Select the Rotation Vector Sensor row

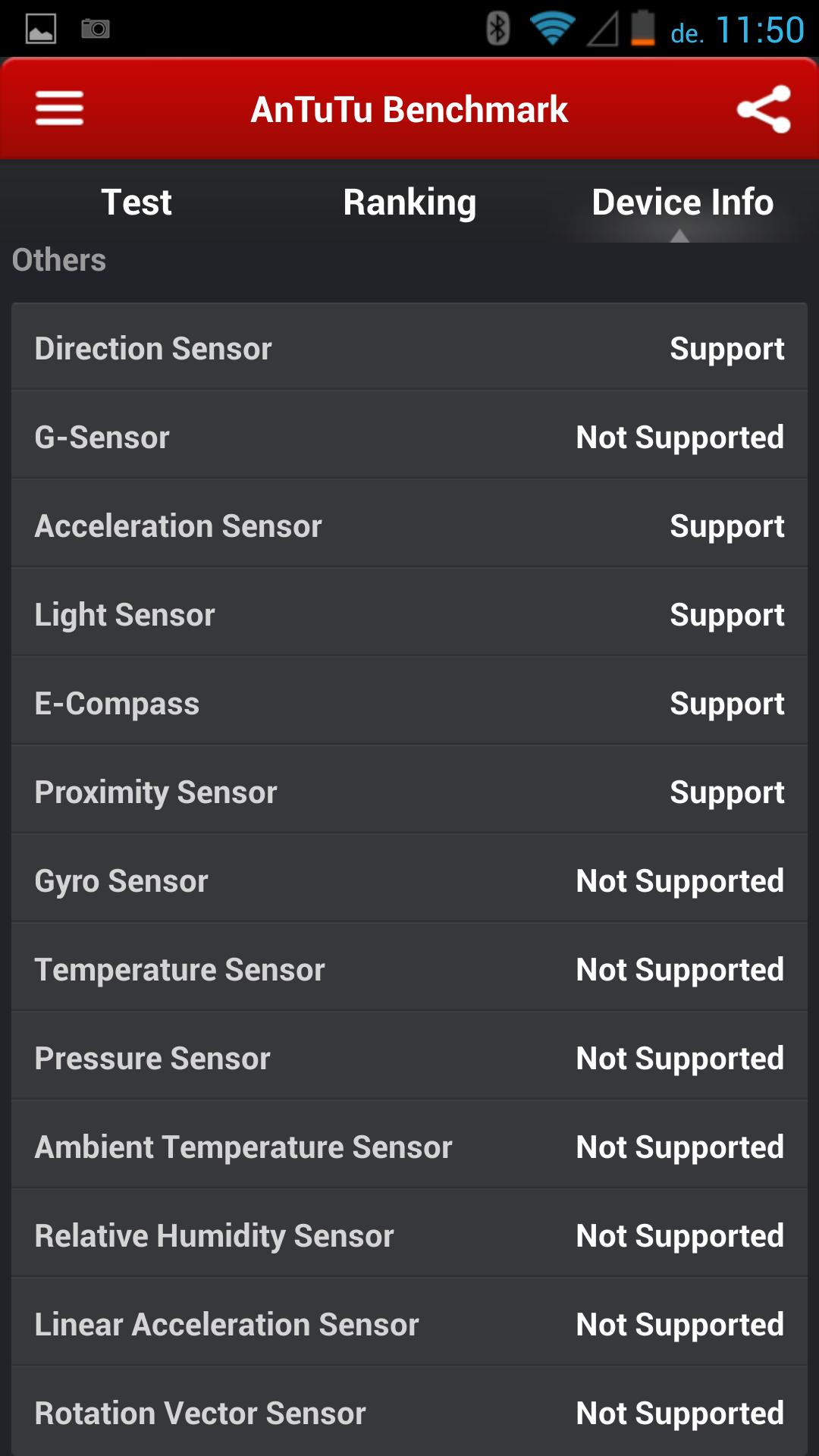[409, 1413]
